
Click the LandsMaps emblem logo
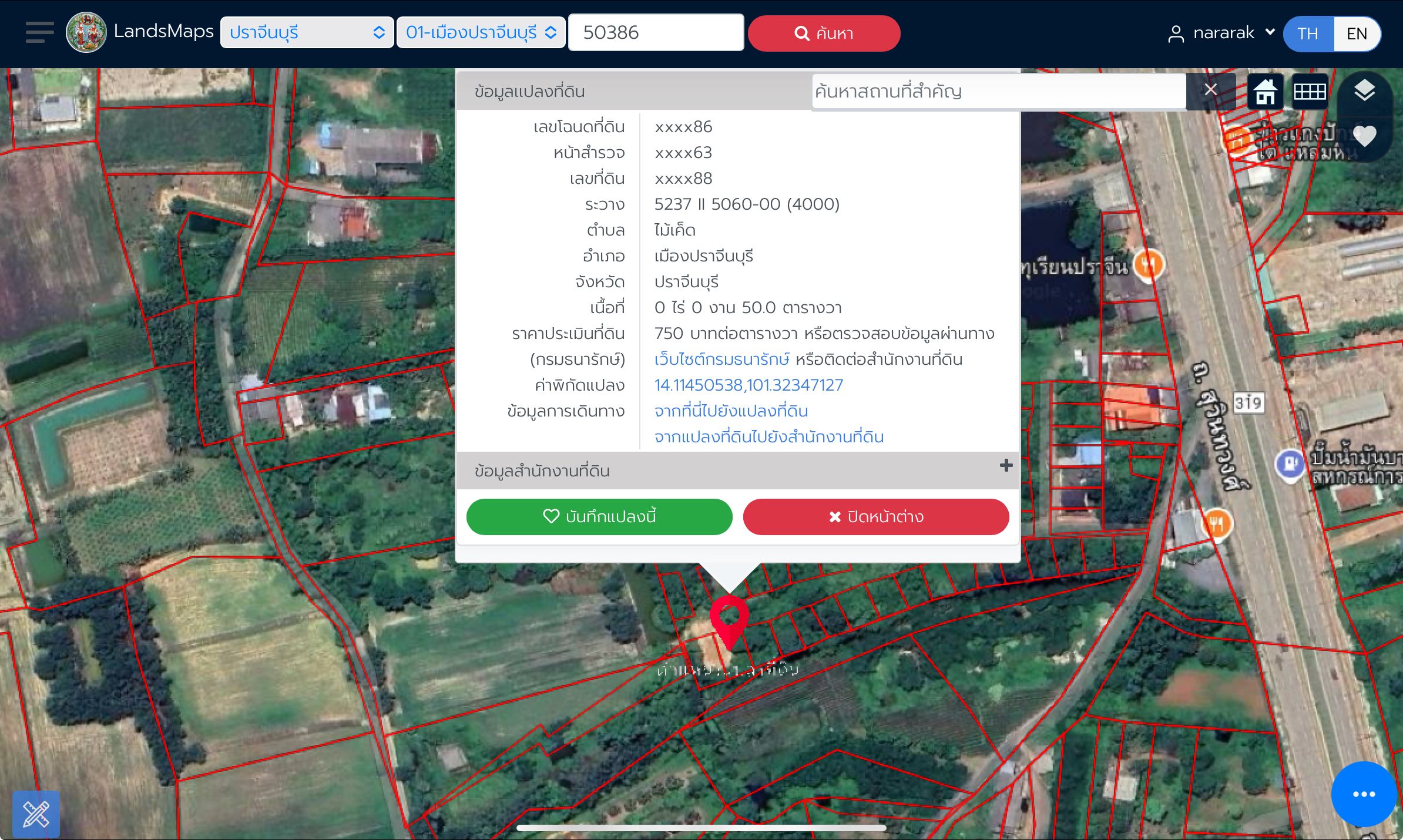[x=86, y=32]
